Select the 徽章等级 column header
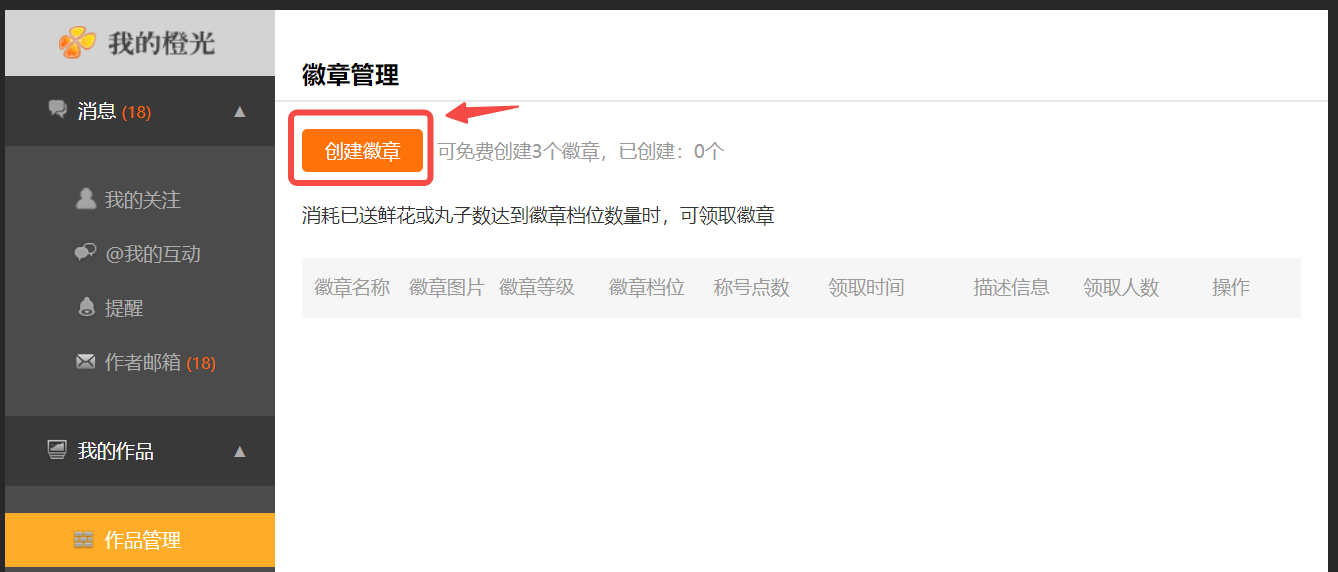The height and width of the screenshot is (572, 1338). (x=537, y=288)
